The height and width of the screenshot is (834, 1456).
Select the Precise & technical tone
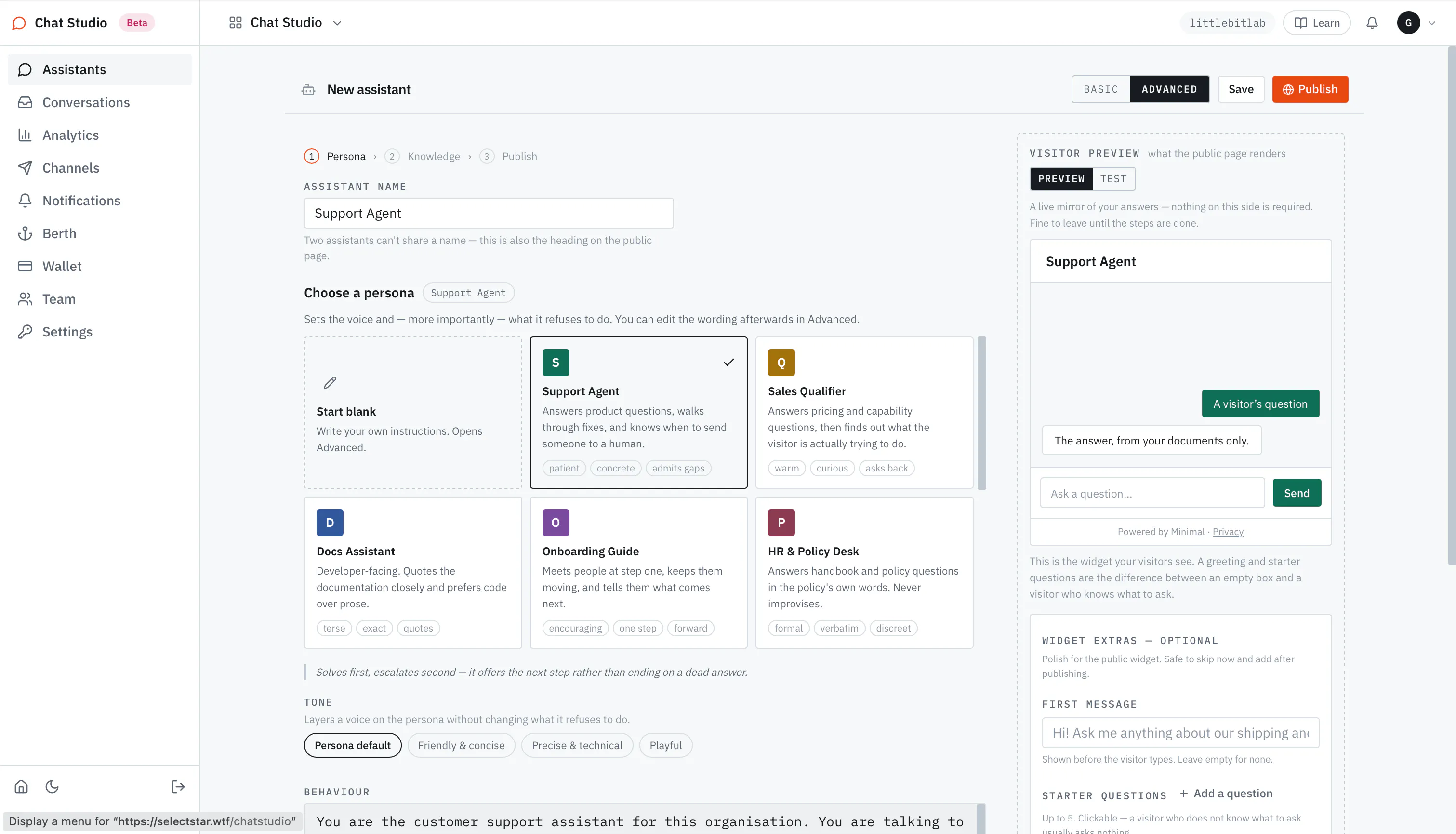coord(577,745)
